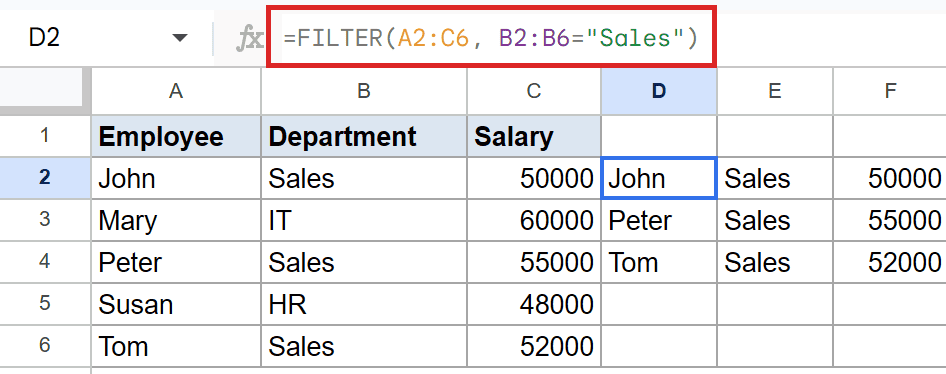Screen dimensions: 946x374
Task: Click the formula bar with FILTER formula
Action: (491, 38)
